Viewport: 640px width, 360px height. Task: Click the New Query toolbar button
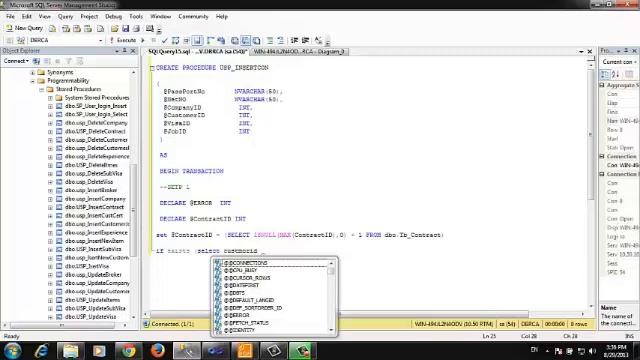tap(24, 28)
